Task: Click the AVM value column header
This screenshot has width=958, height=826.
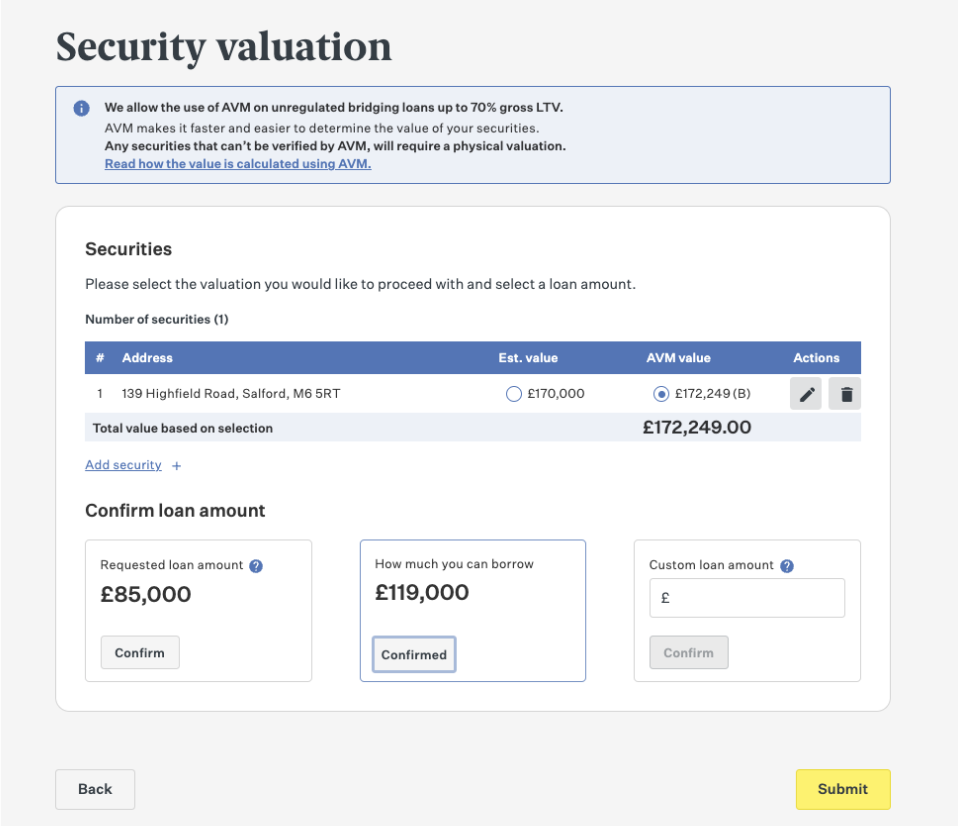Action: pos(678,358)
